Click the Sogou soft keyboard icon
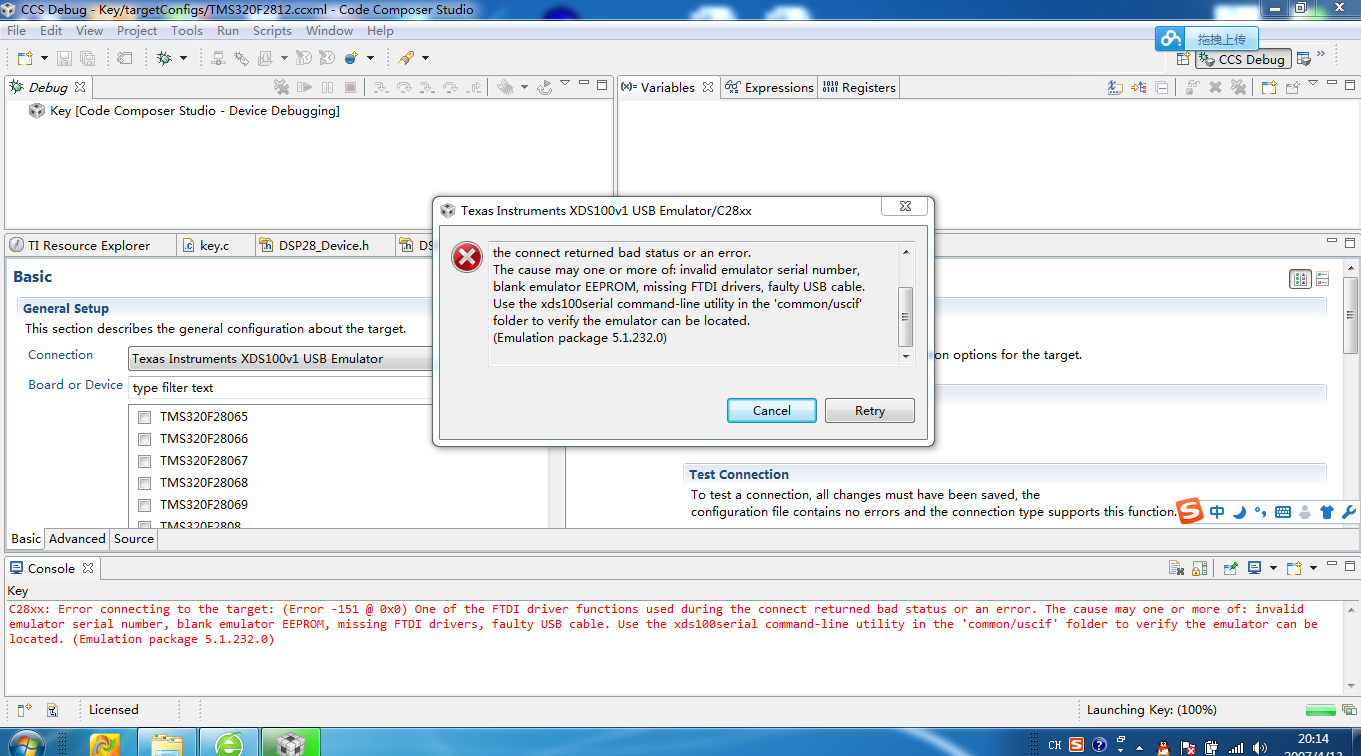The width and height of the screenshot is (1361, 756). tap(1283, 512)
